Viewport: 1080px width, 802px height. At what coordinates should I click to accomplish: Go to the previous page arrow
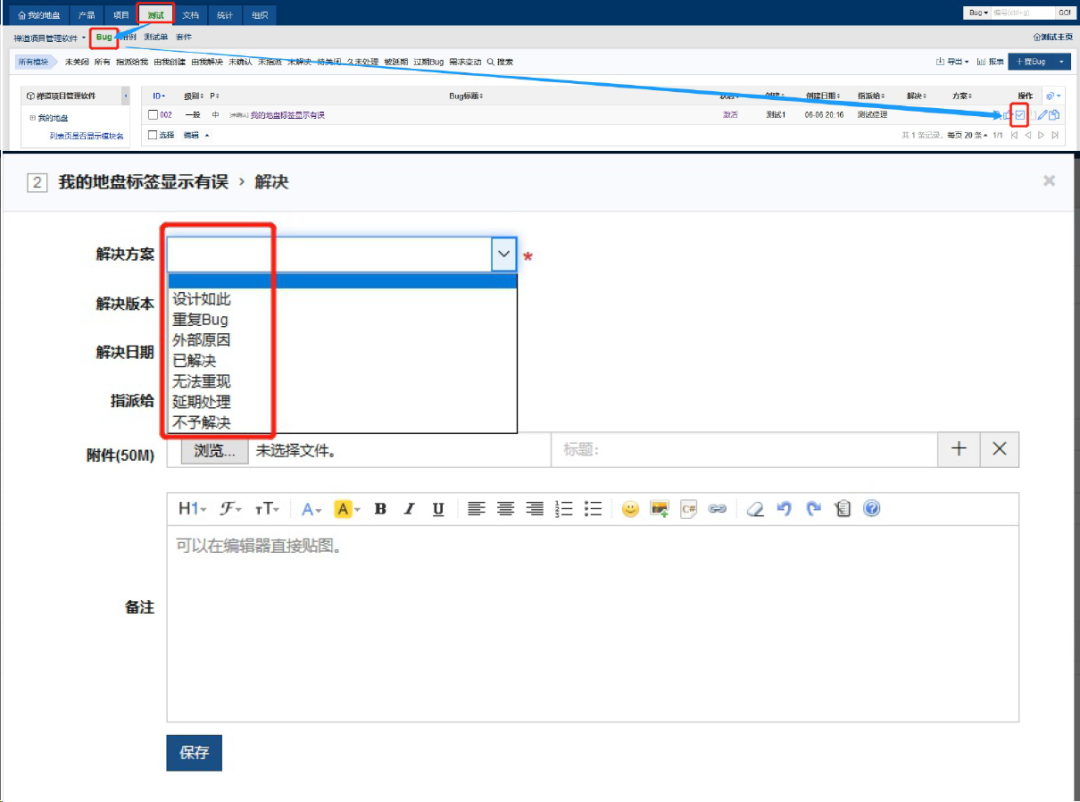(x=1028, y=136)
